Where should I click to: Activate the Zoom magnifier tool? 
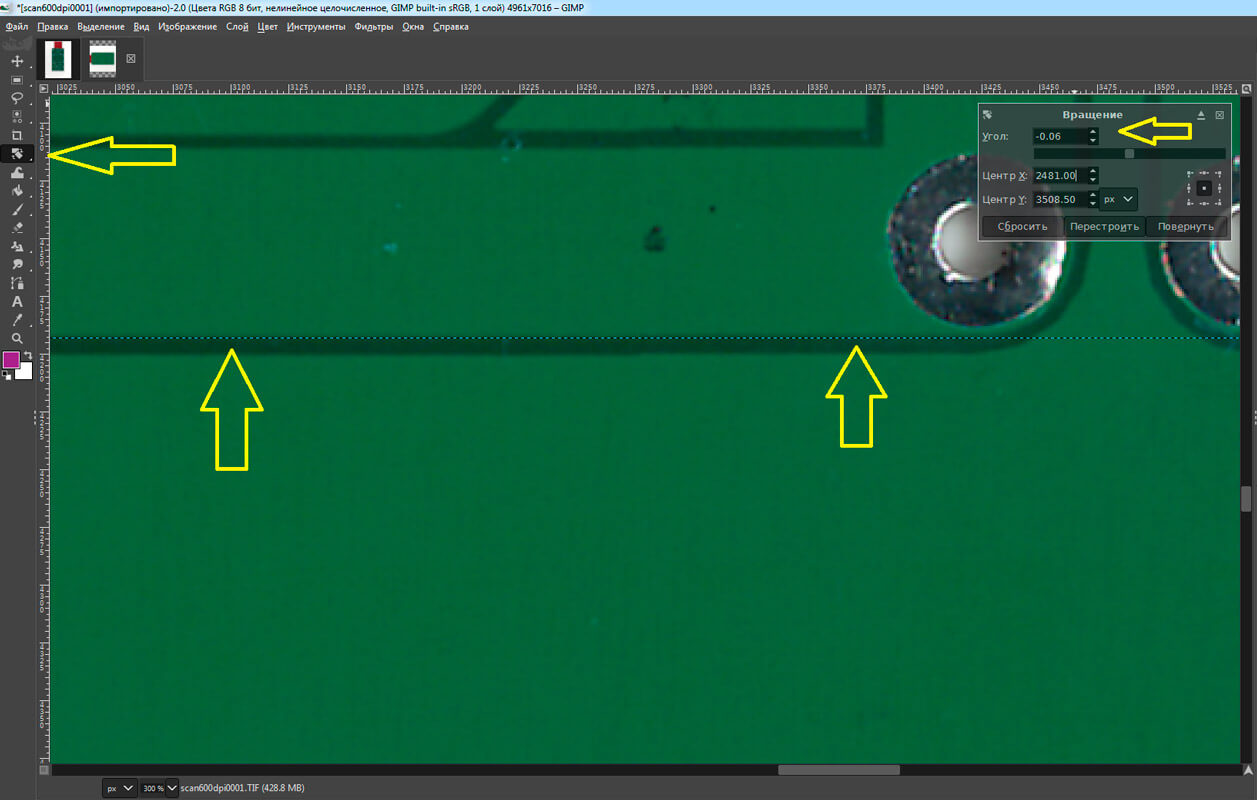(17, 339)
